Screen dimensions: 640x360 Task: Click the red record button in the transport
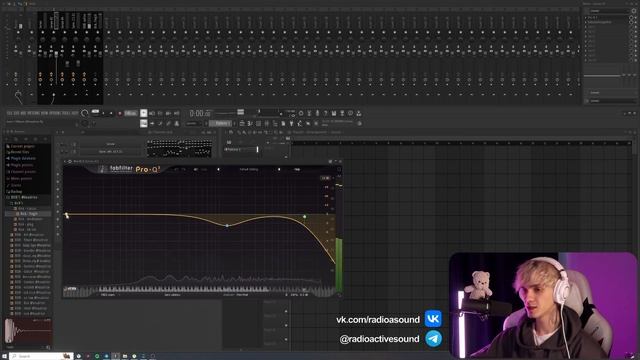(x=120, y=113)
